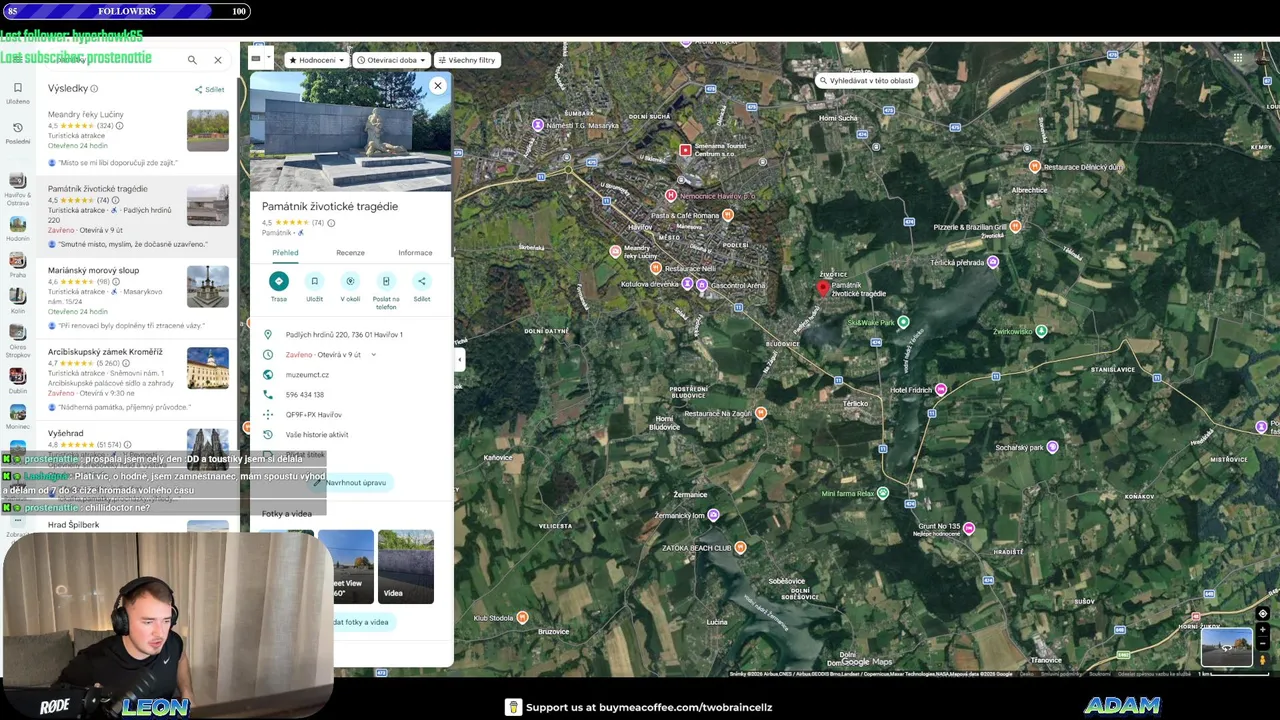Click Ski&Wake Park green map marker
Viewport: 1280px width, 720px height.
(x=903, y=322)
